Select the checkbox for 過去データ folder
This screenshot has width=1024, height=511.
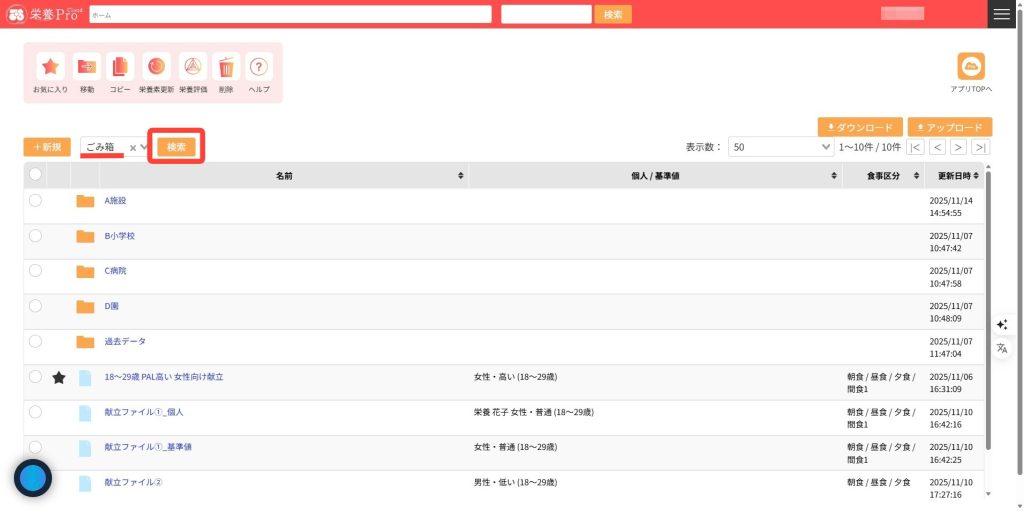coord(35,342)
